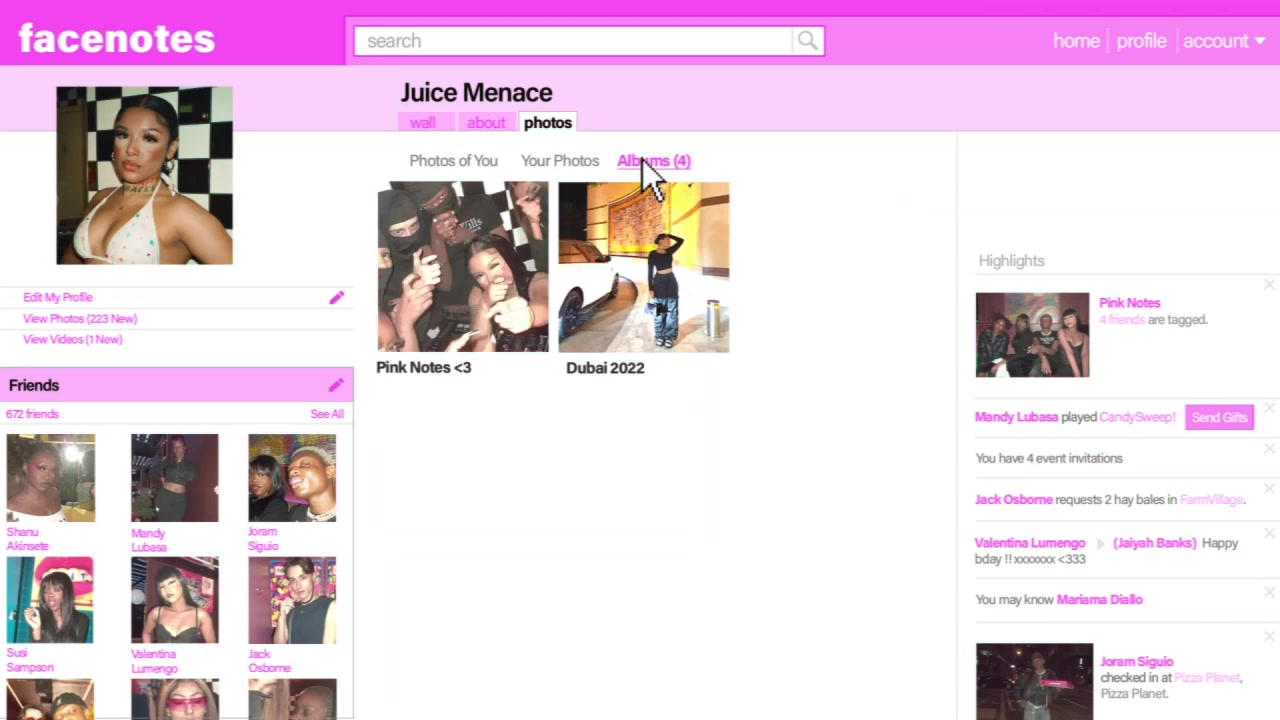Open View Videos (1 New)
The image size is (1280, 720).
coord(73,339)
